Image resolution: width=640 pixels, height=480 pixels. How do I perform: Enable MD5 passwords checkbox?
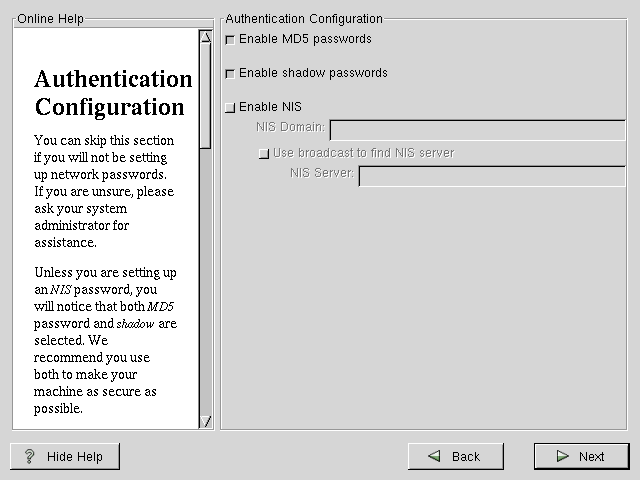(231, 40)
